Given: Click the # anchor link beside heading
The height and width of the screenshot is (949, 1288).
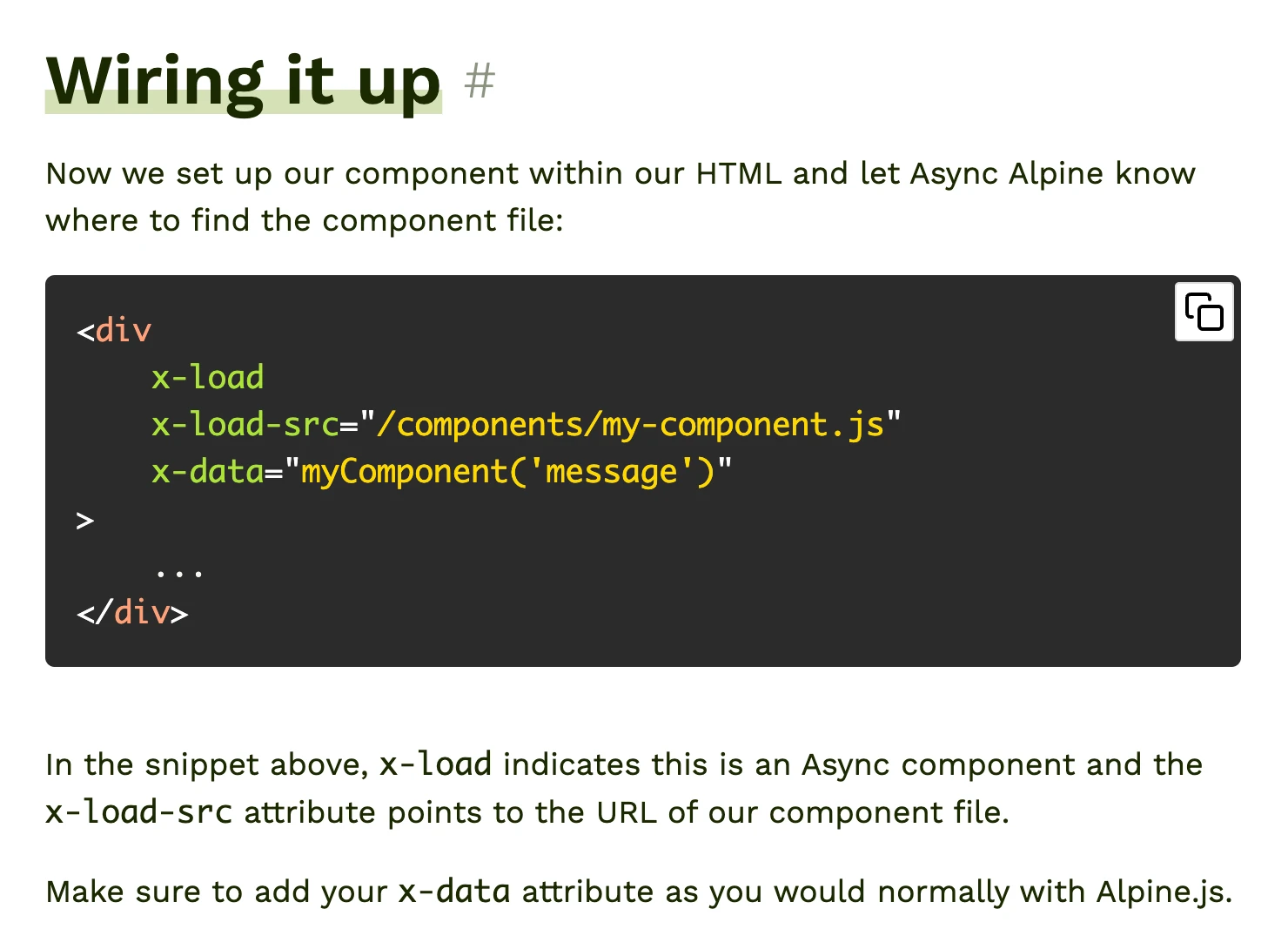Looking at the screenshot, I should 480,81.
